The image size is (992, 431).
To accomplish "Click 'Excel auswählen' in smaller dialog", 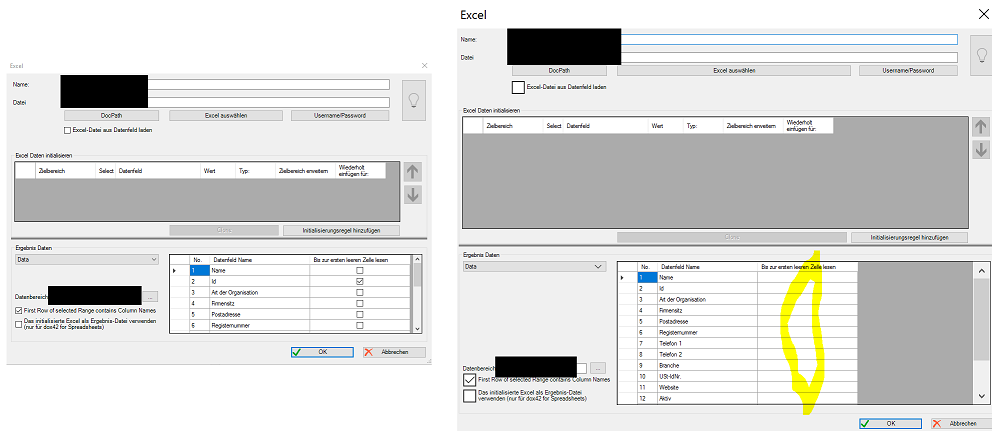I will point(226,116).
